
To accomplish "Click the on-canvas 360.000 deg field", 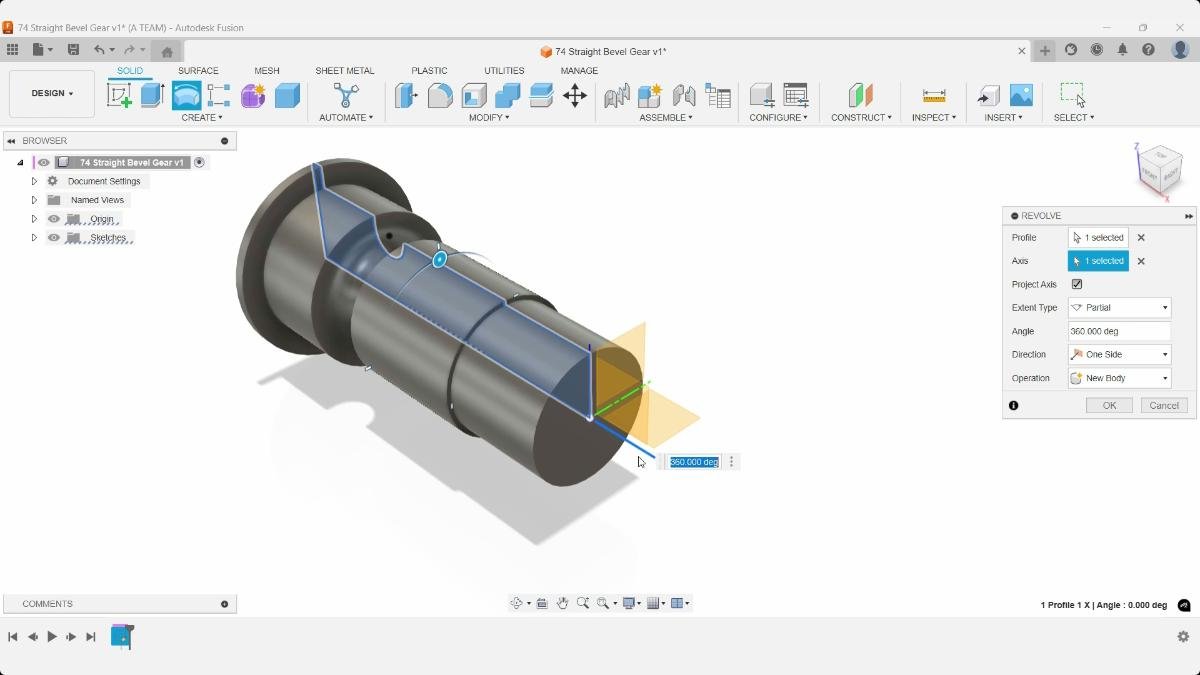I will pyautogui.click(x=694, y=462).
